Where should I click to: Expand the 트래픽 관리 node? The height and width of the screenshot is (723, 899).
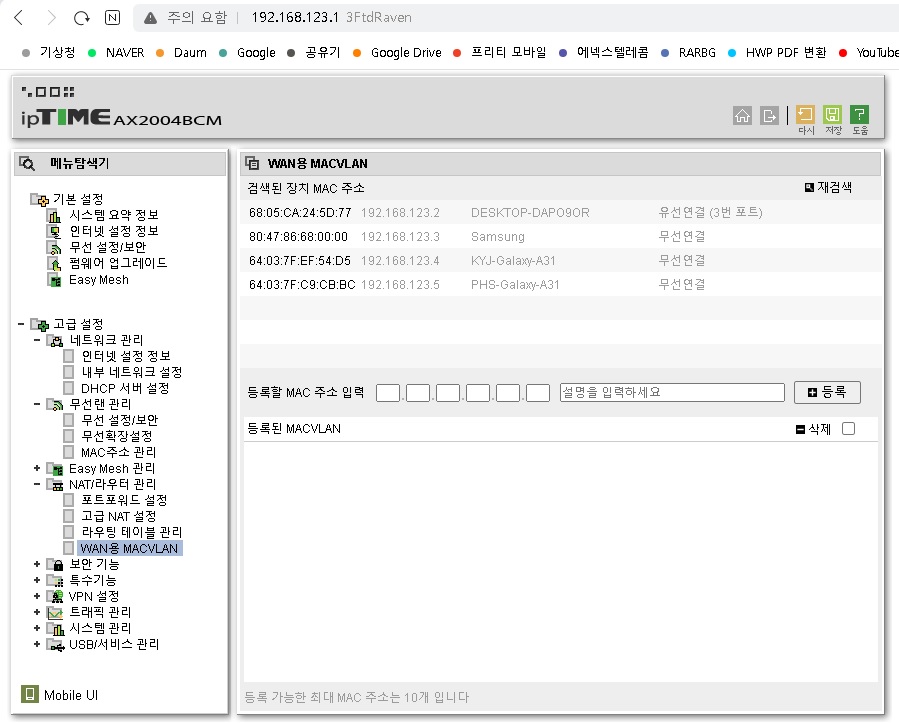pos(37,612)
